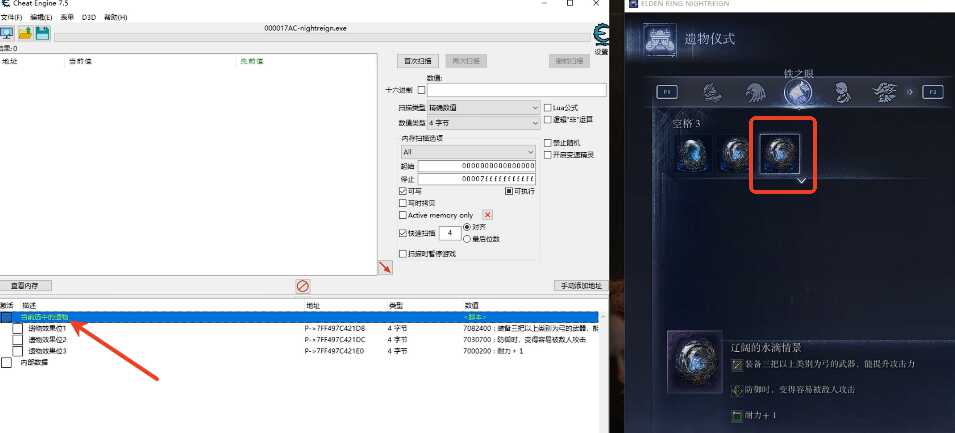Viewport: 955px width, 433px height.
Task: Open the 扫描类型 scan type dropdown
Action: point(484,108)
